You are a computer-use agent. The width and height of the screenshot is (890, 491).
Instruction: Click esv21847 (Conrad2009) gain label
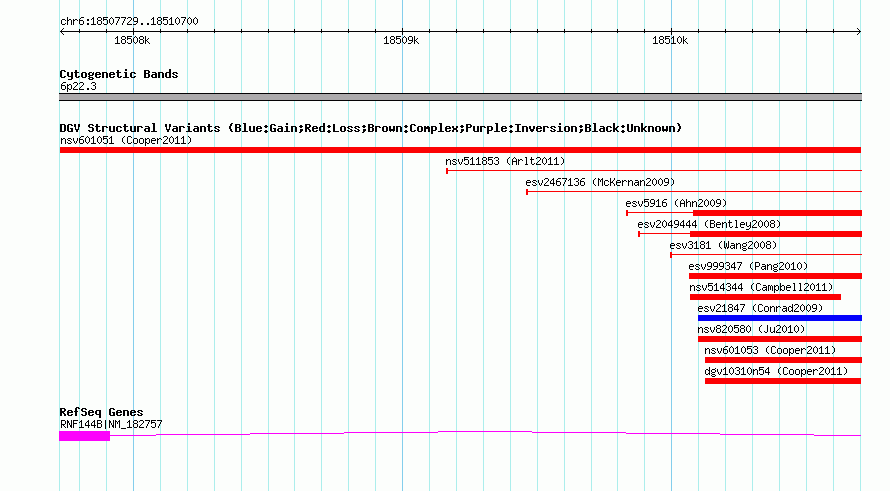click(760, 308)
